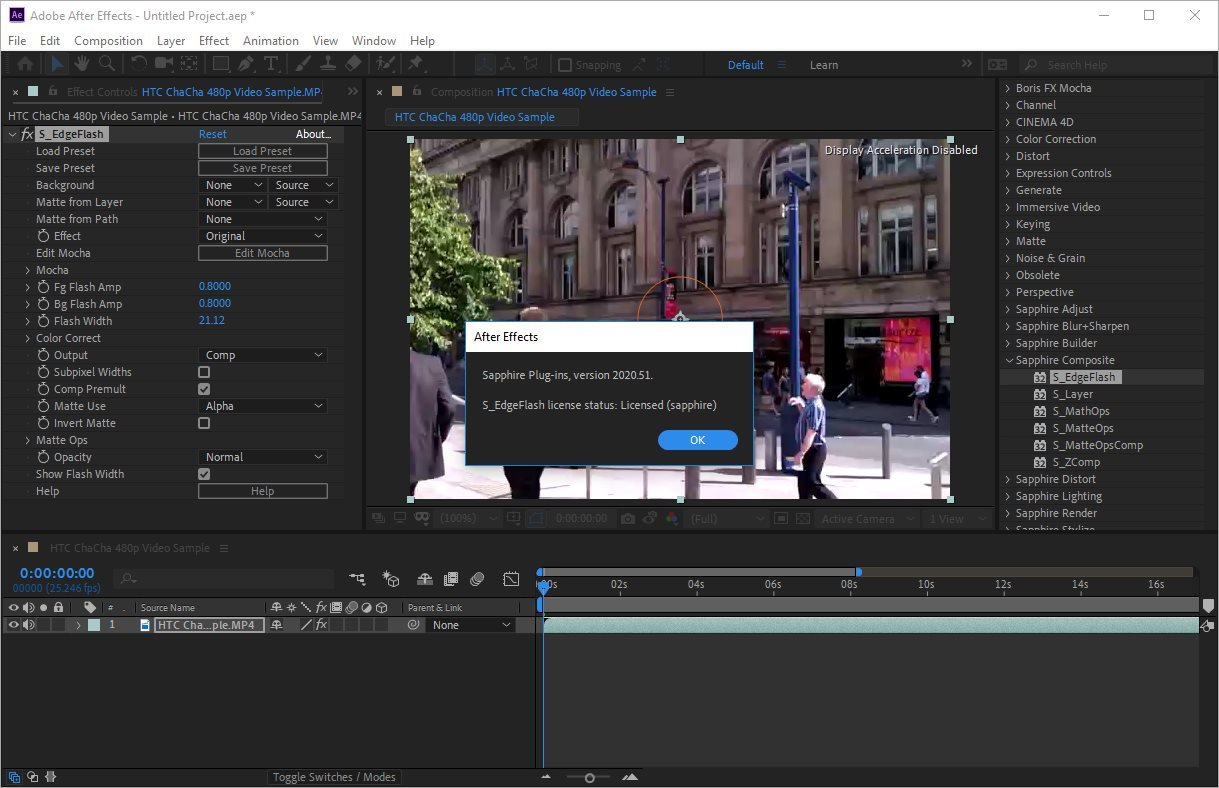Select S_MatteOps in the effects list
Viewport: 1219px width, 788px height.
click(x=1082, y=428)
